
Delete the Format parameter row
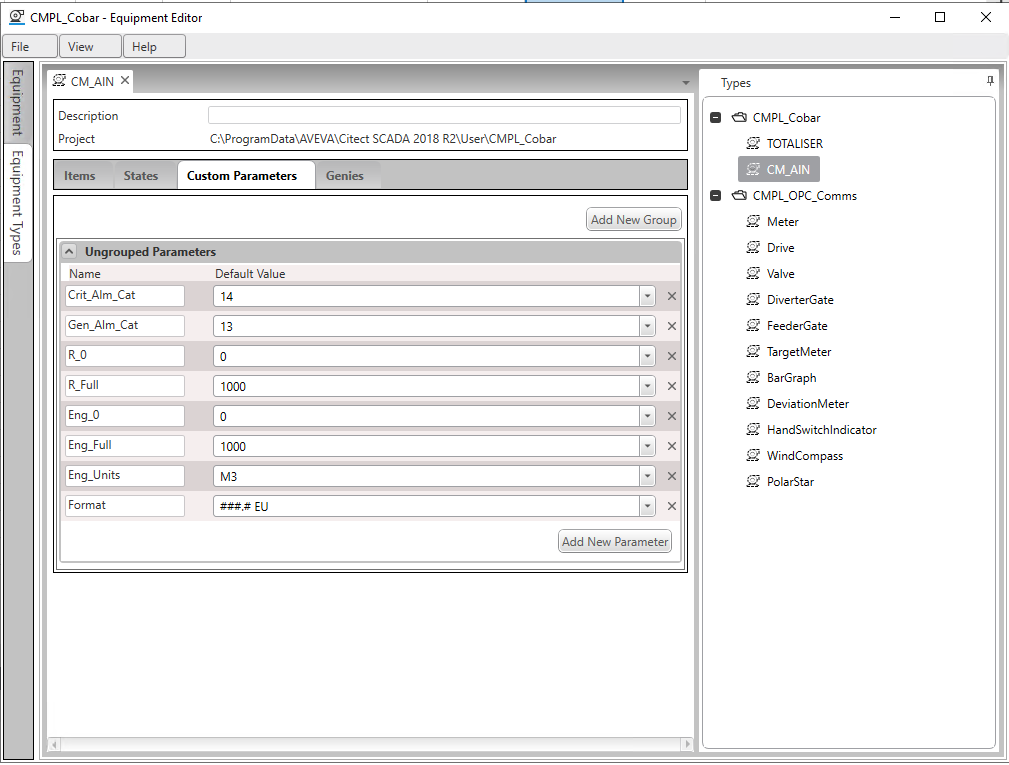click(672, 506)
